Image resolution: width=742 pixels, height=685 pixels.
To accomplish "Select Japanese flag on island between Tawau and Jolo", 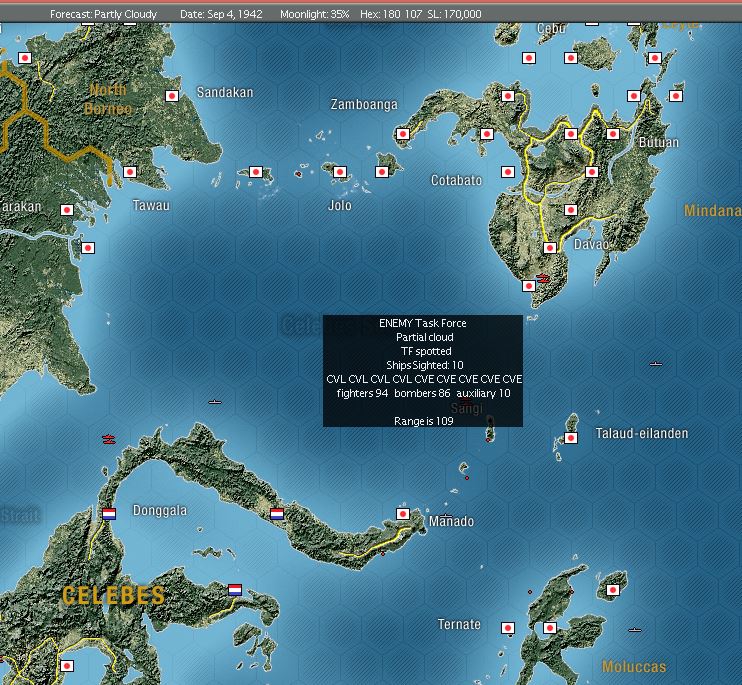I will [256, 172].
